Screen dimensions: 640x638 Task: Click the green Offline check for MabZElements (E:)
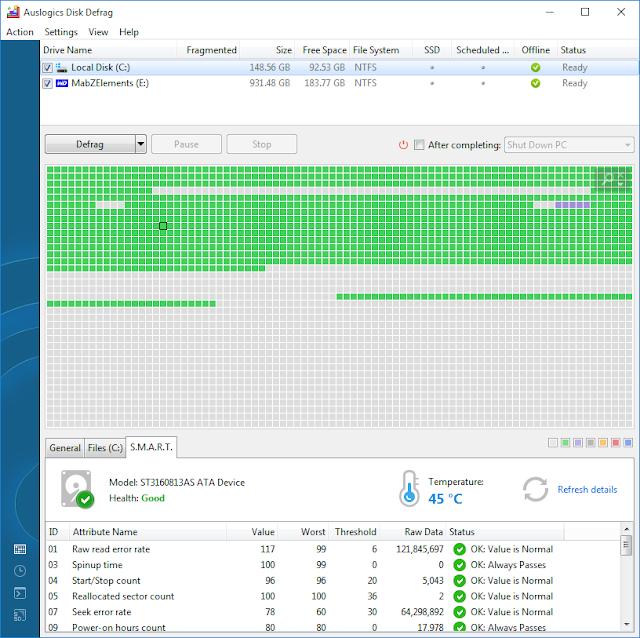point(535,83)
